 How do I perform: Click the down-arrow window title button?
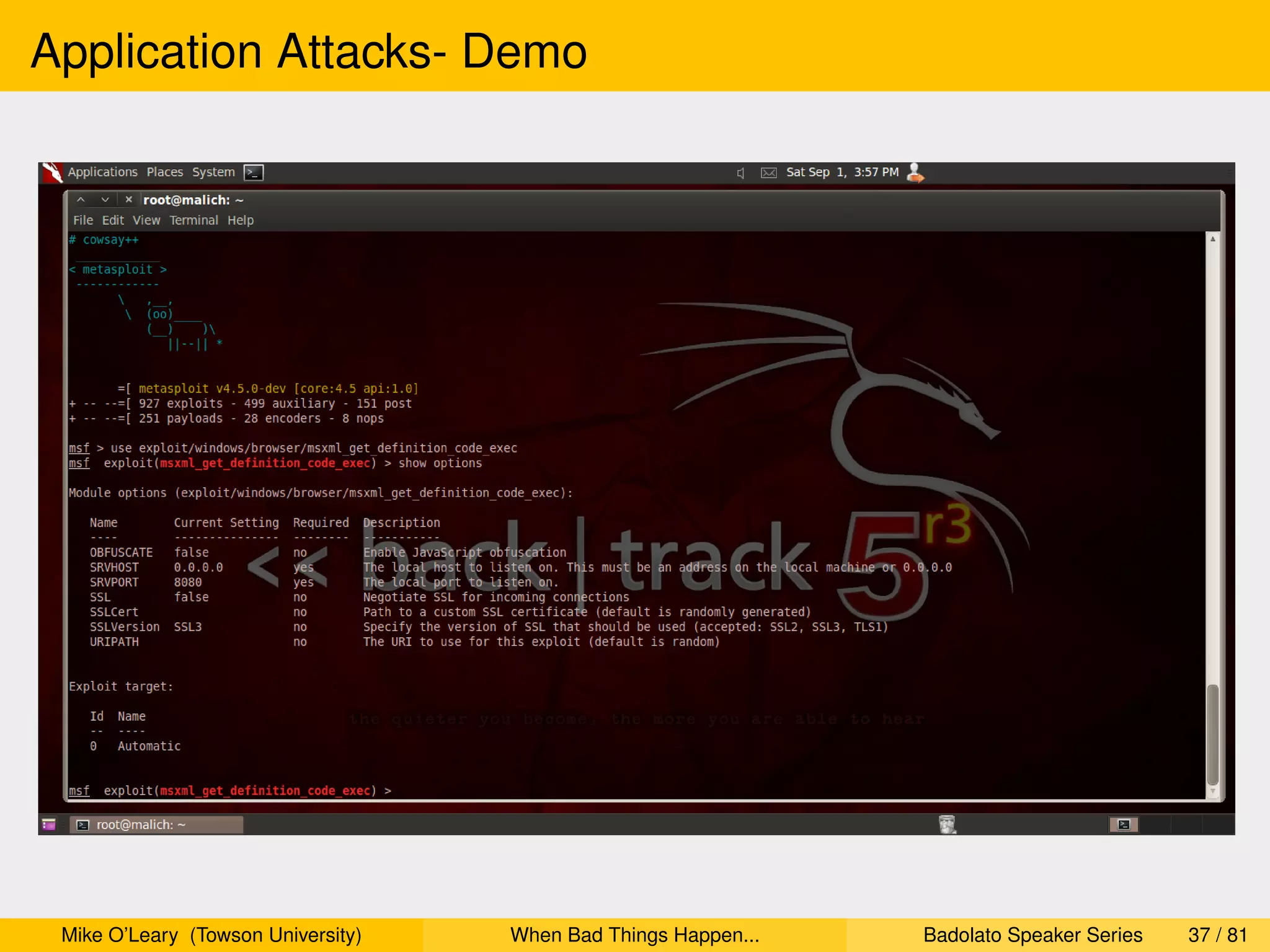click(x=105, y=200)
